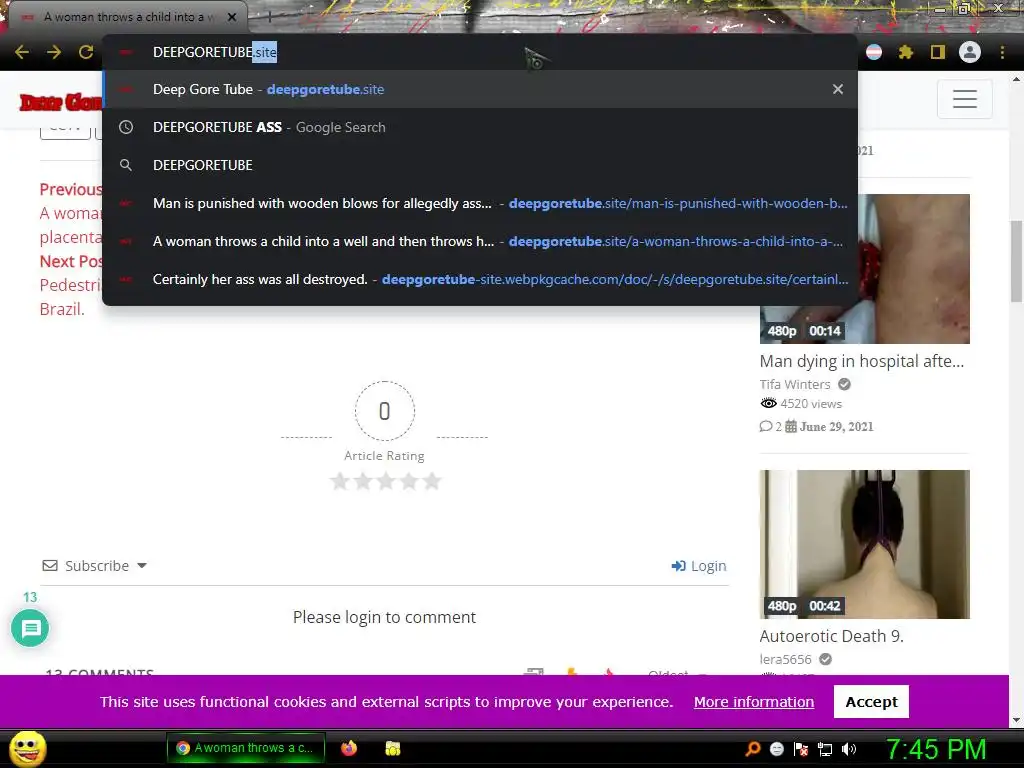1024x768 pixels.
Task: Click the magnifier icon beside DEEPGORETUBE
Action: [x=126, y=165]
